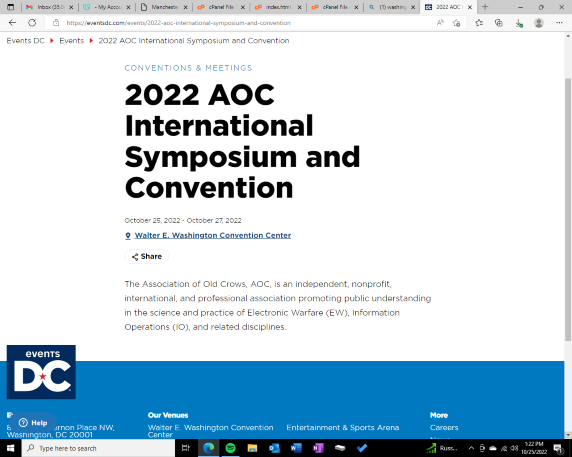Viewport: 572px width, 457px height.
Task: Open Windows Start menu
Action: point(11,448)
